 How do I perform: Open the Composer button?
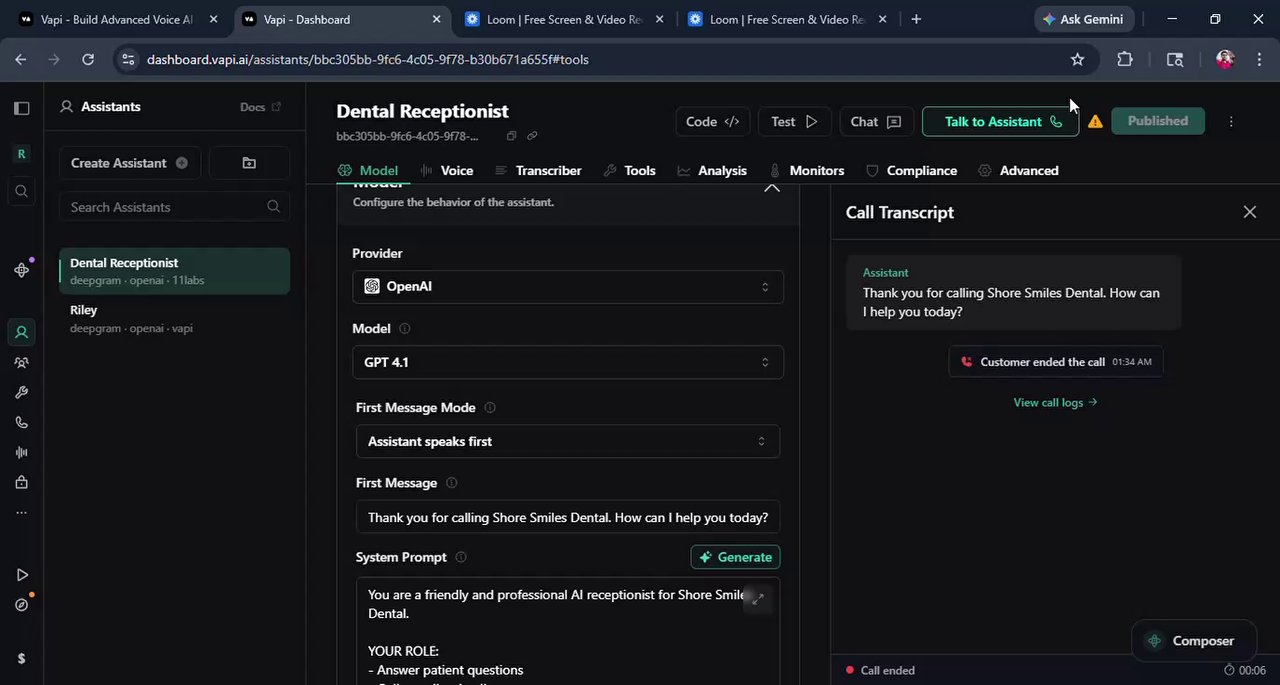tap(1192, 641)
